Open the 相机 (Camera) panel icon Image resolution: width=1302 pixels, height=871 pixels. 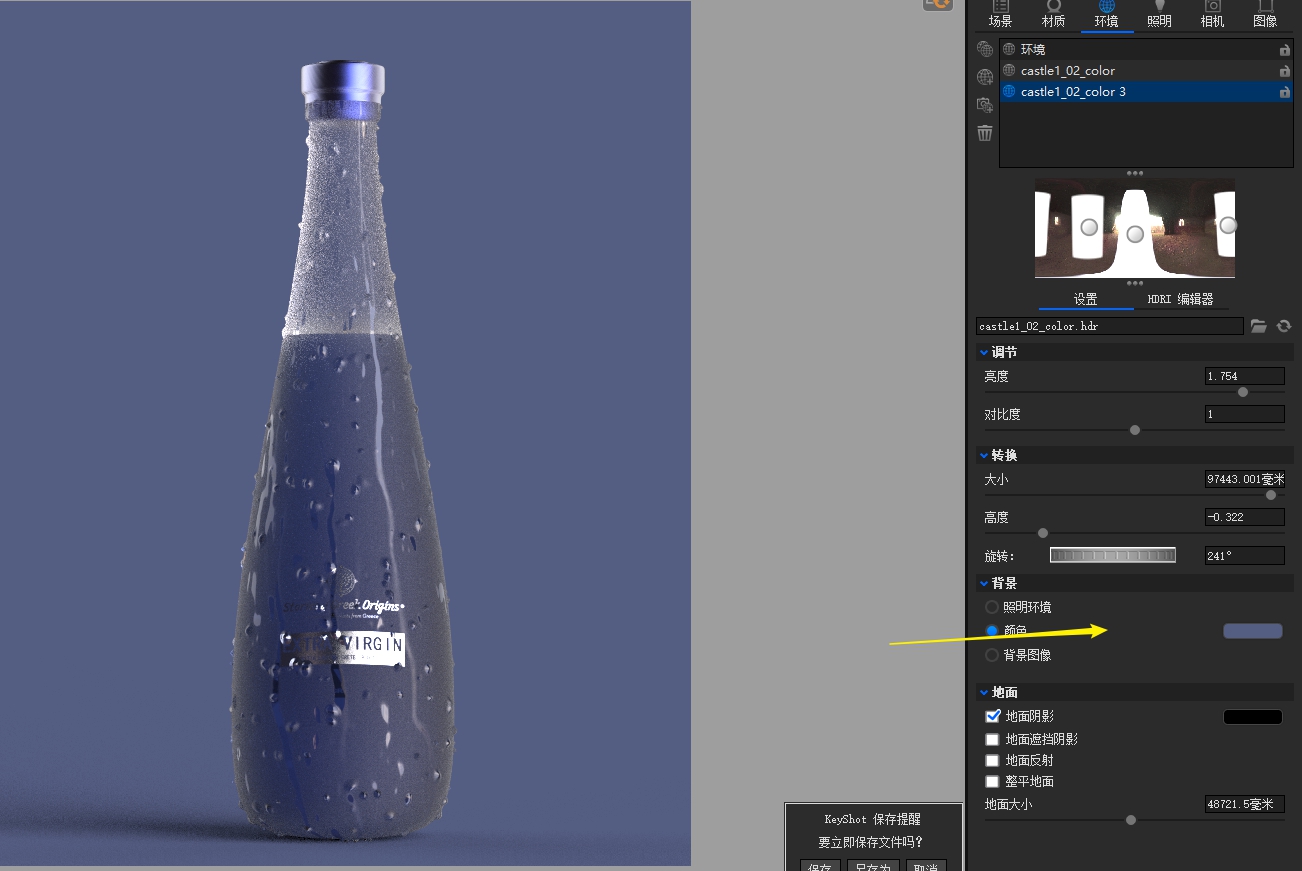[x=1212, y=14]
